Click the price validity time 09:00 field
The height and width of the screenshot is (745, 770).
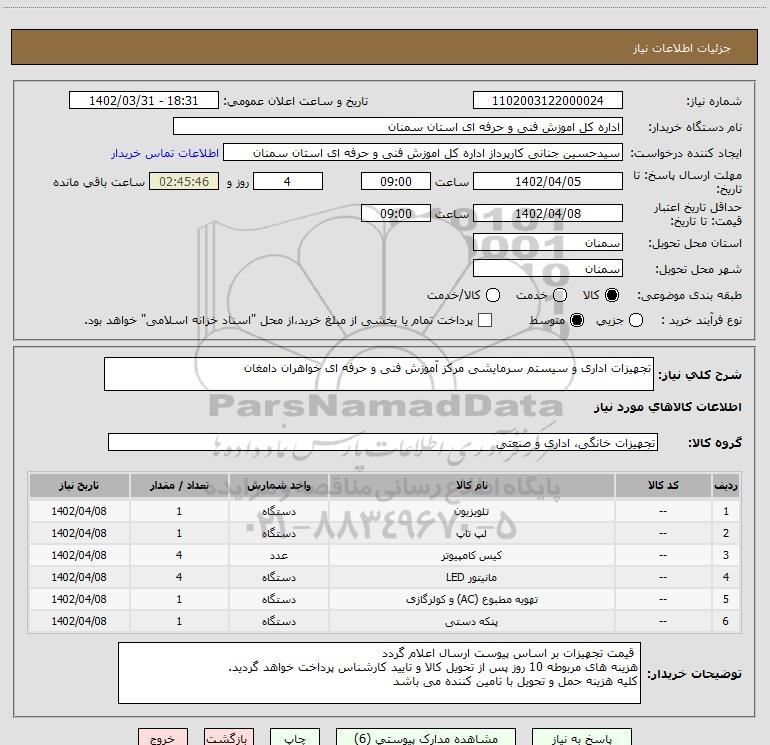pos(396,213)
